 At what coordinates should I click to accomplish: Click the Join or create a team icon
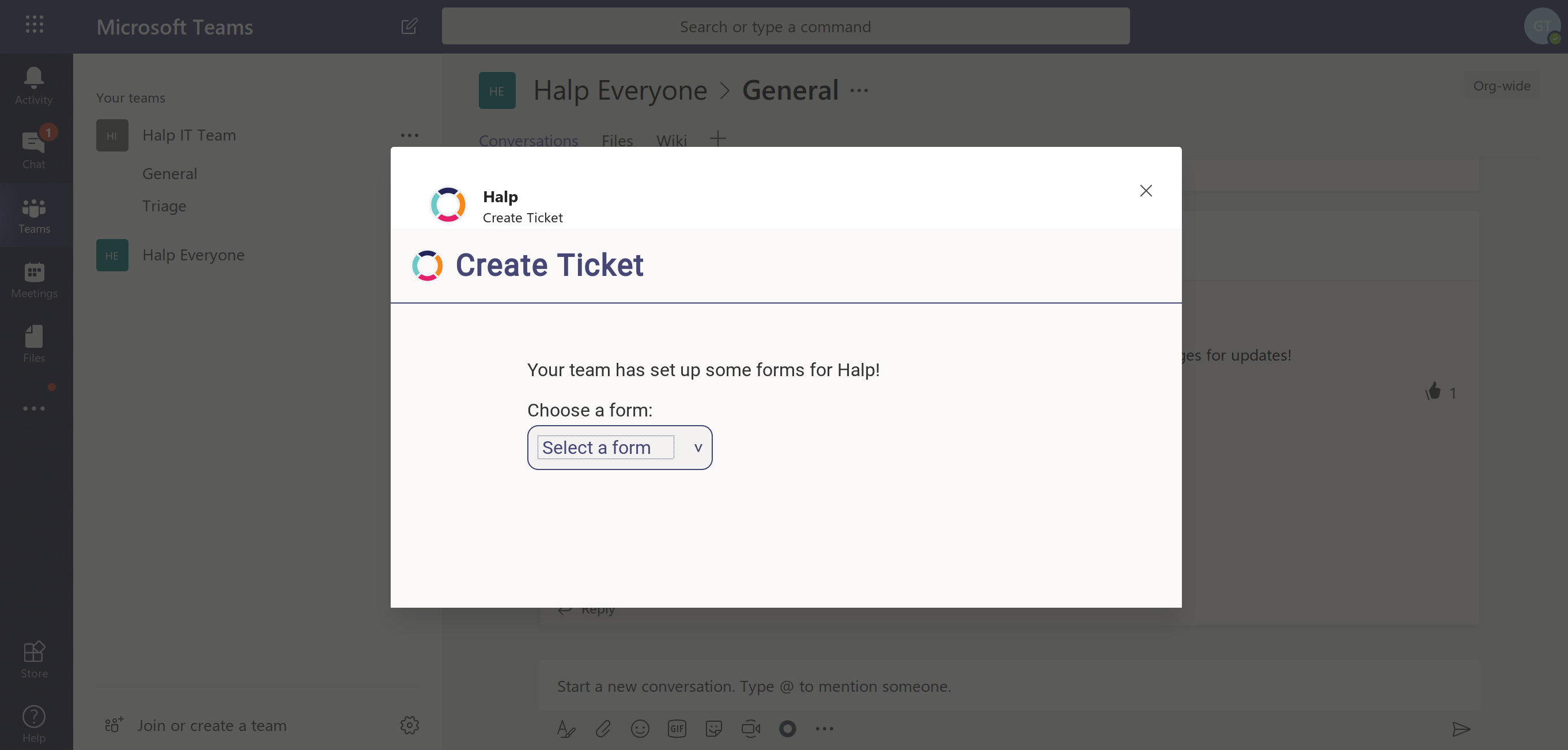[114, 725]
